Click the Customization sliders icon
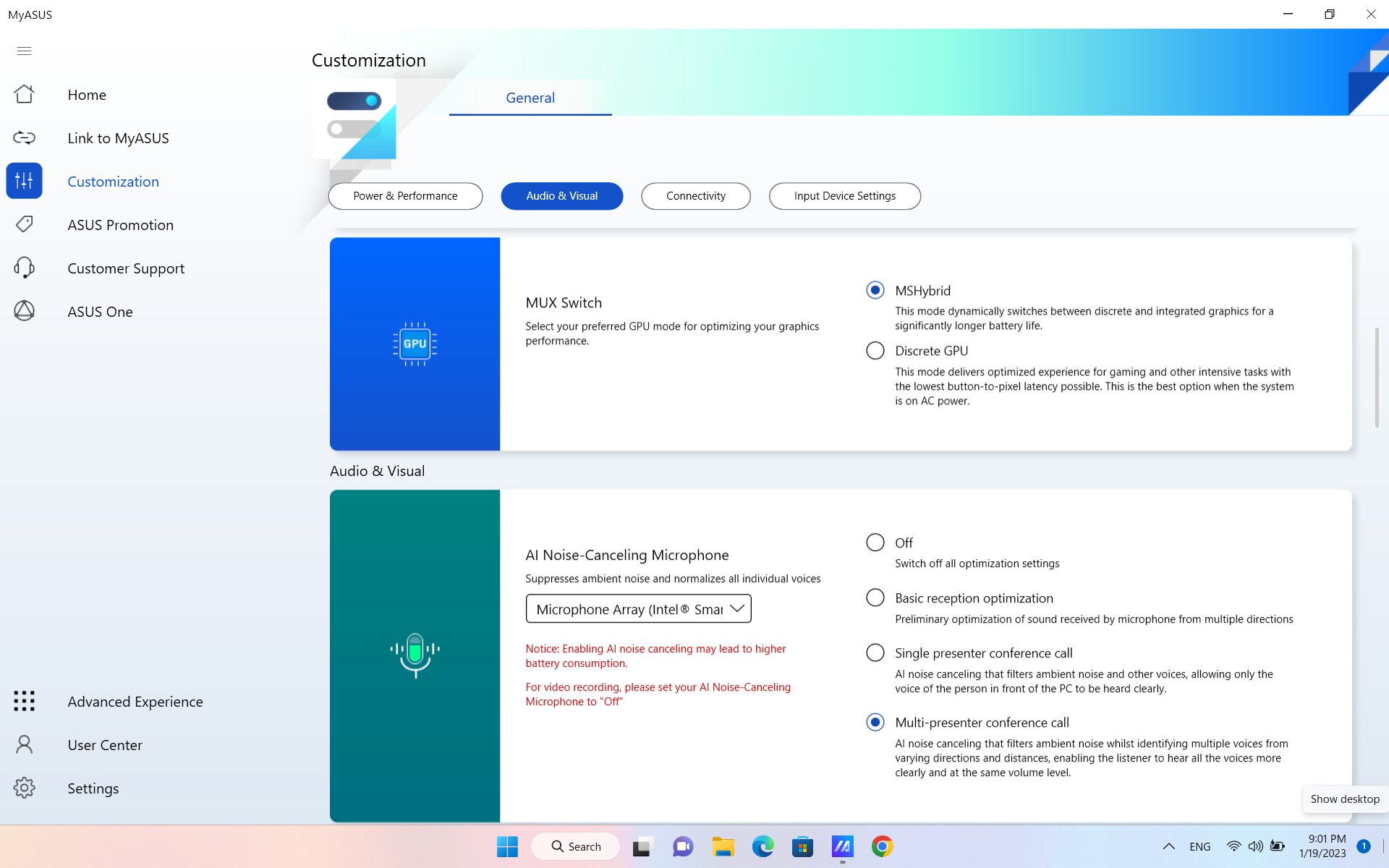Viewport: 1389px width, 868px height. (x=24, y=181)
